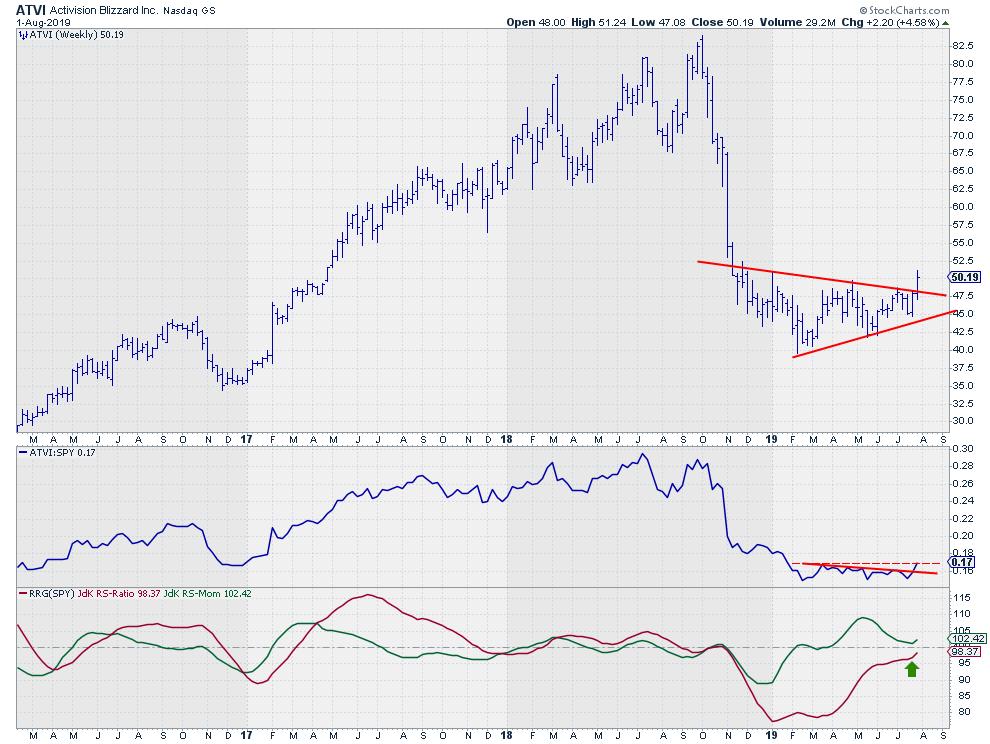This screenshot has width=990, height=744.
Task: Click the year 18 label on the price panel axis
Action: [506, 439]
